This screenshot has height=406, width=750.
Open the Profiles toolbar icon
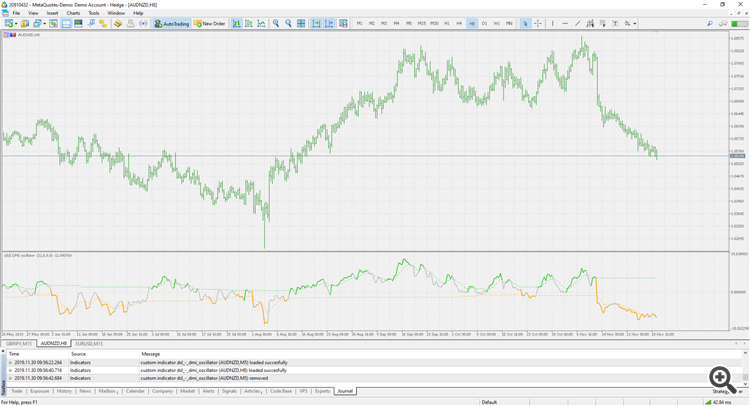[x=25, y=23]
